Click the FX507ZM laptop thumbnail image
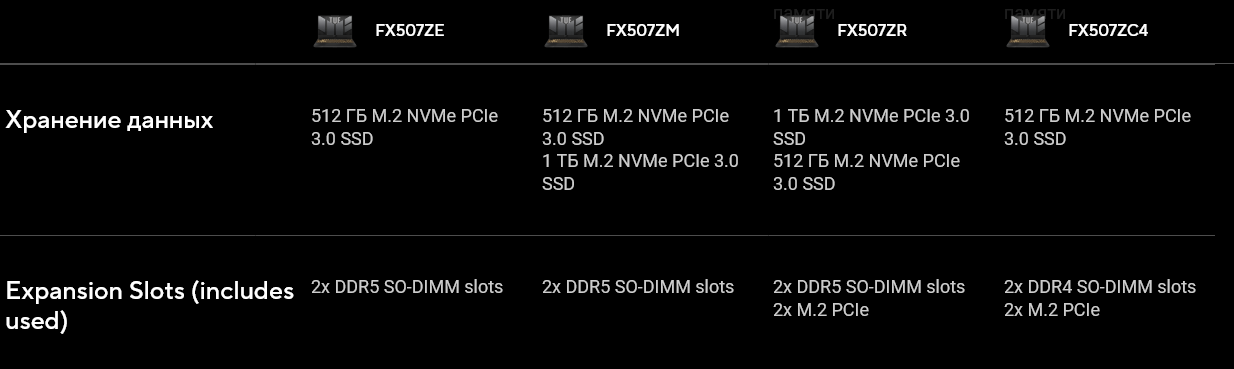 click(x=565, y=30)
